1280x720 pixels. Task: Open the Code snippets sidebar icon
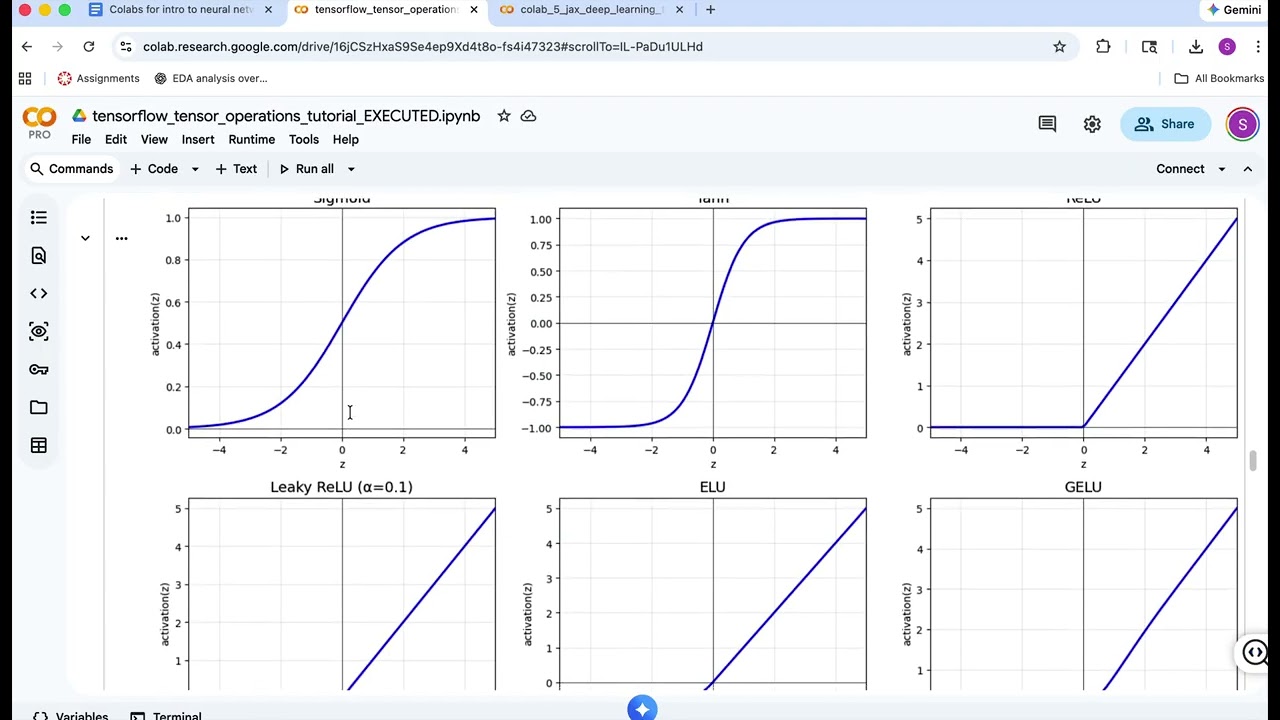pyautogui.click(x=39, y=293)
